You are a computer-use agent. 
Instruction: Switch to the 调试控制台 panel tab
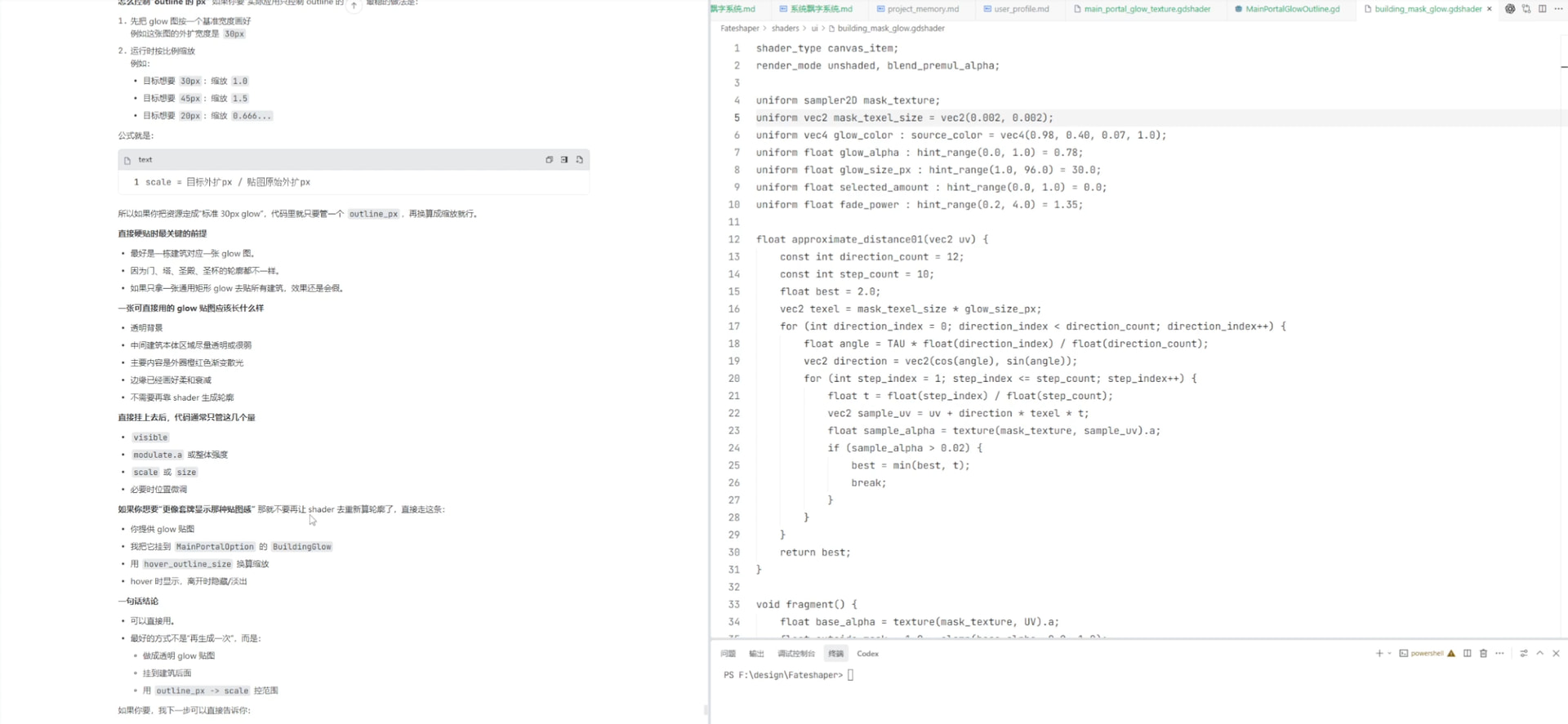pos(796,654)
